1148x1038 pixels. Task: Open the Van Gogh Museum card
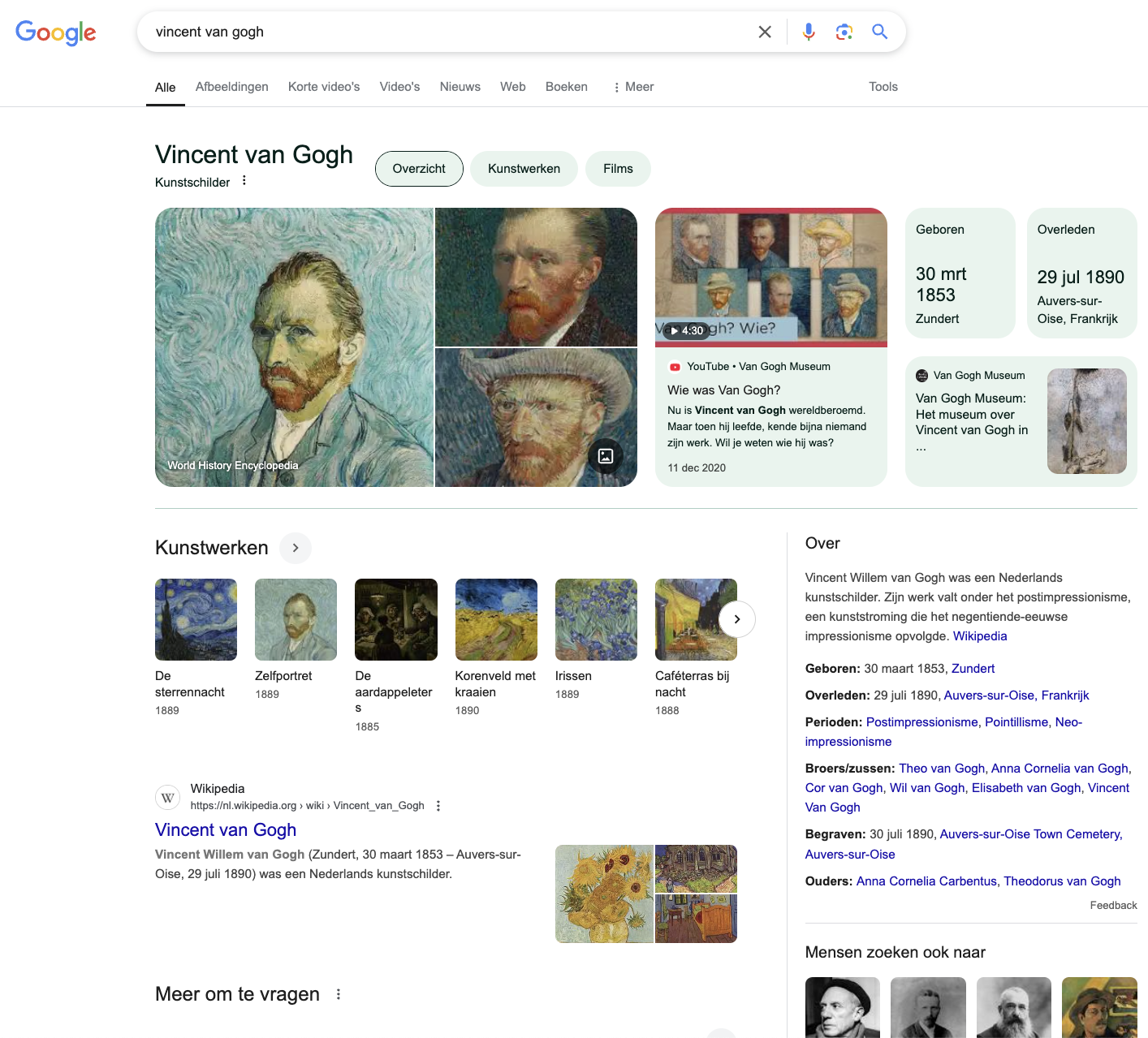[x=1021, y=421]
